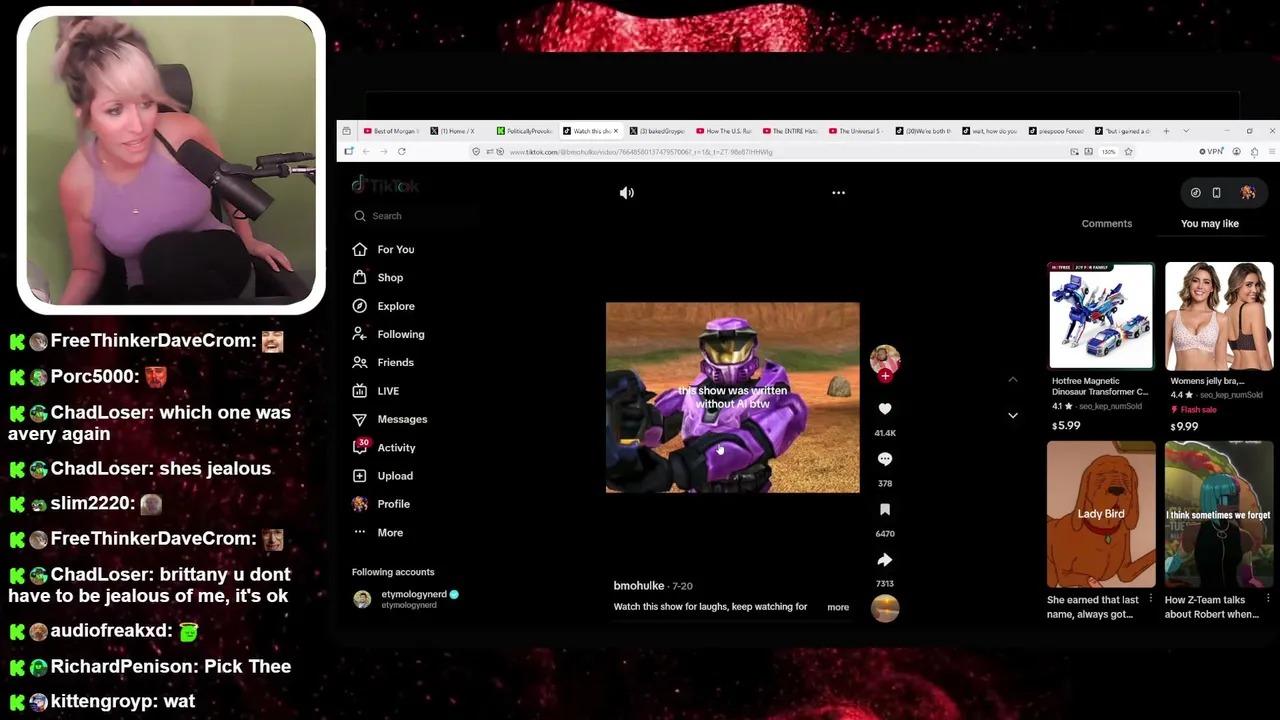Switch to the (1) Home / X tab
Image resolution: width=1280 pixels, height=720 pixels.
458,131
